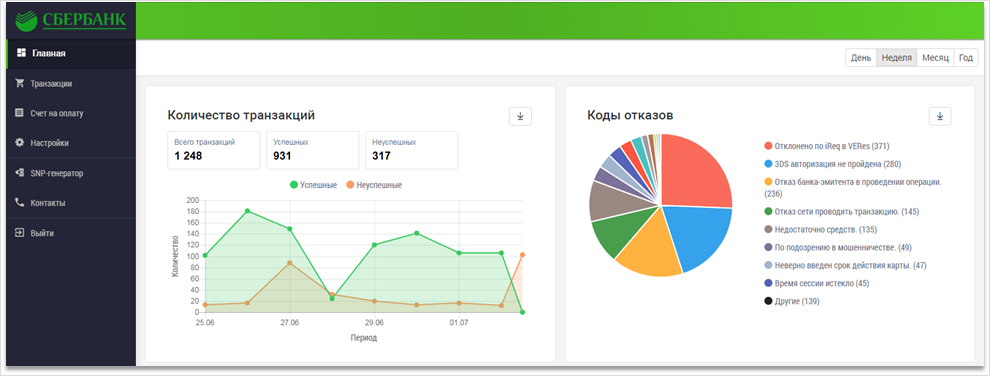Switch the period to День
990x376 pixels.
(861, 57)
